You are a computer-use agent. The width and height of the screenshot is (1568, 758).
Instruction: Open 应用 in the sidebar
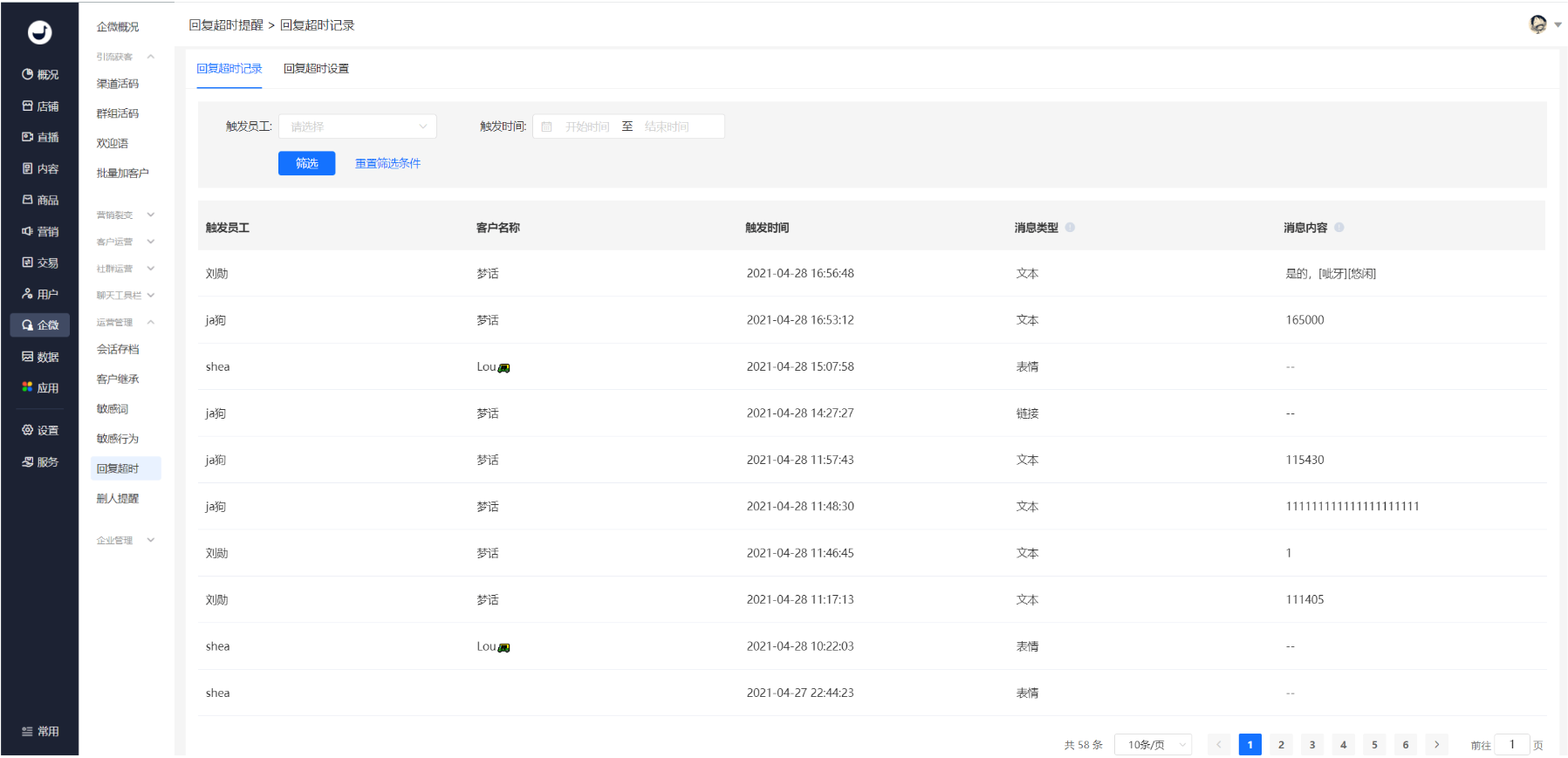[40, 388]
